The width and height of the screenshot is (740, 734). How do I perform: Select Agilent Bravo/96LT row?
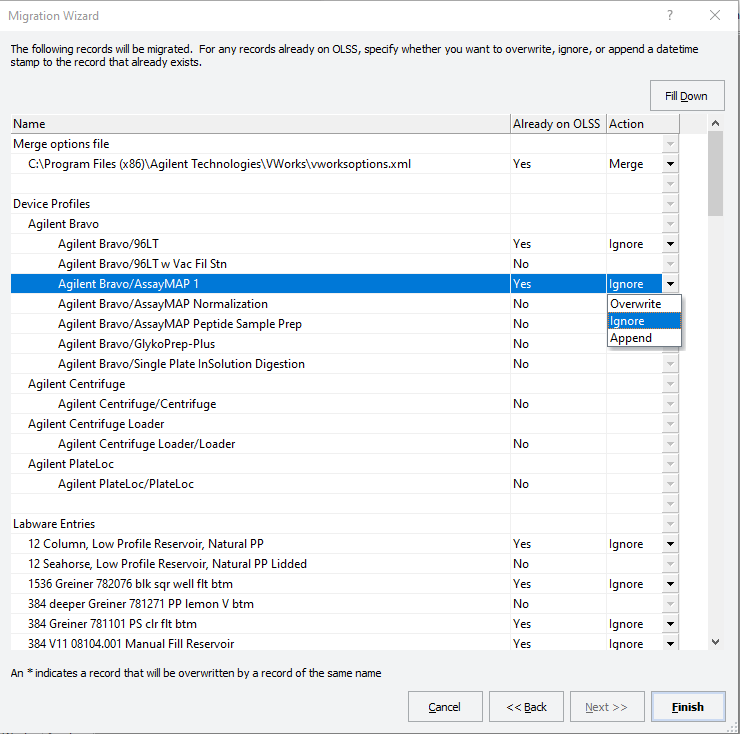(x=345, y=244)
